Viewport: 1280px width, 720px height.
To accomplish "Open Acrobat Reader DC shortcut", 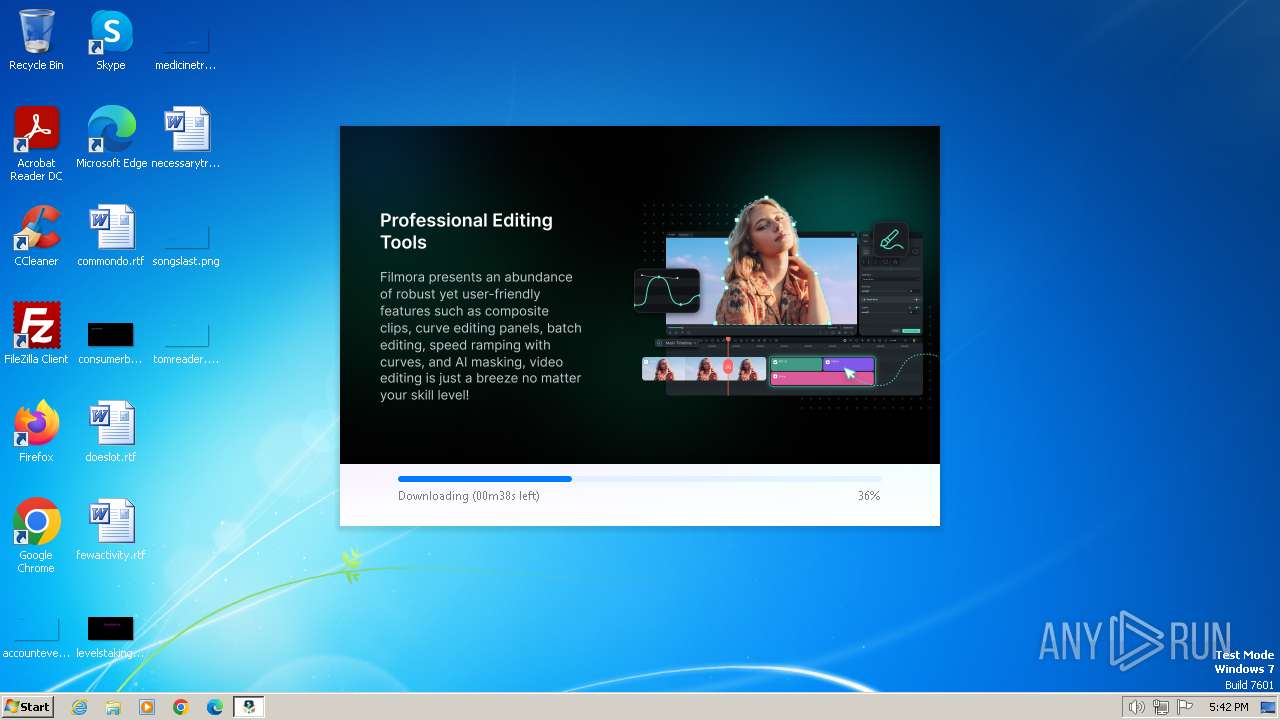I will (36, 144).
